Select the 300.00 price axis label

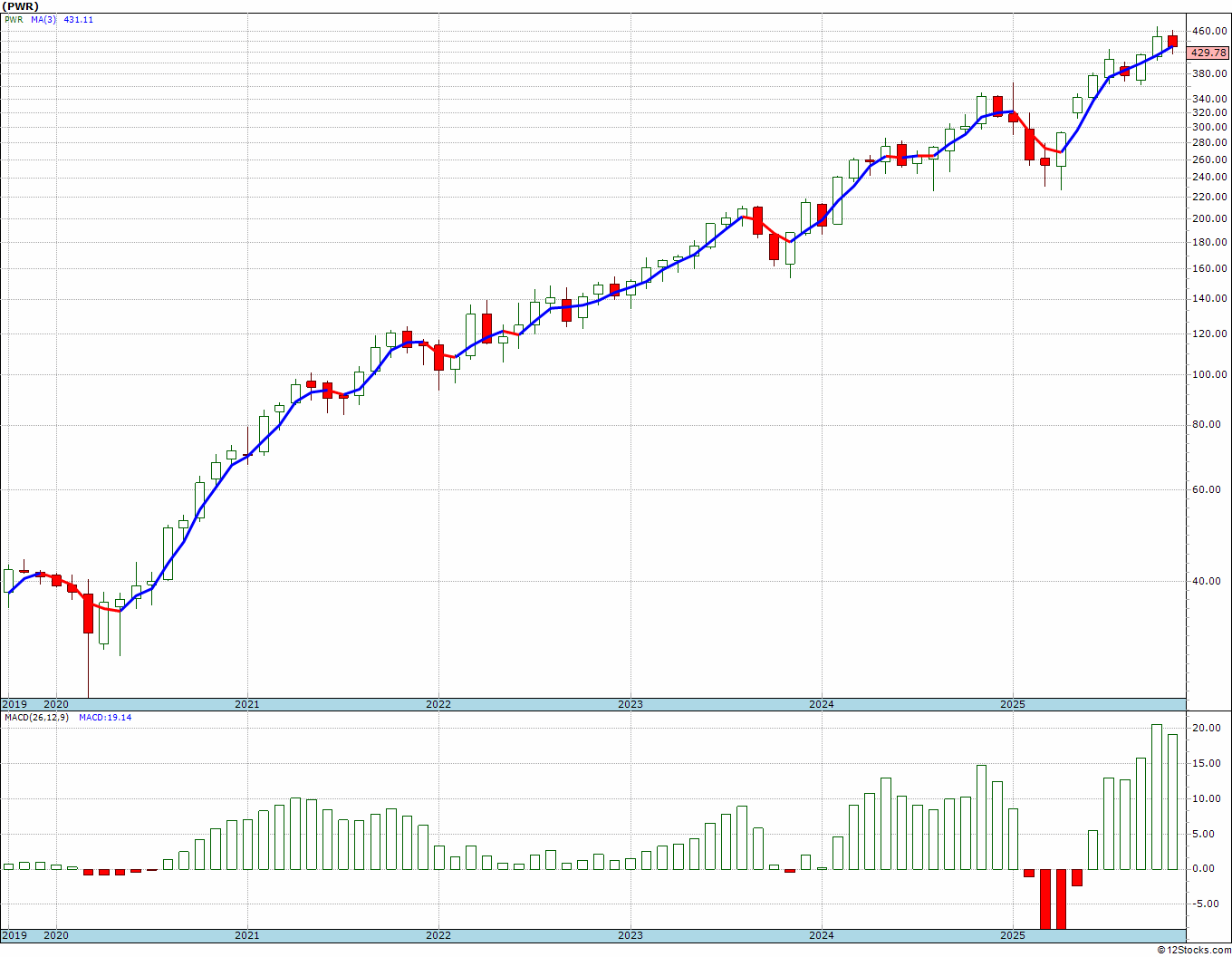(1210, 128)
